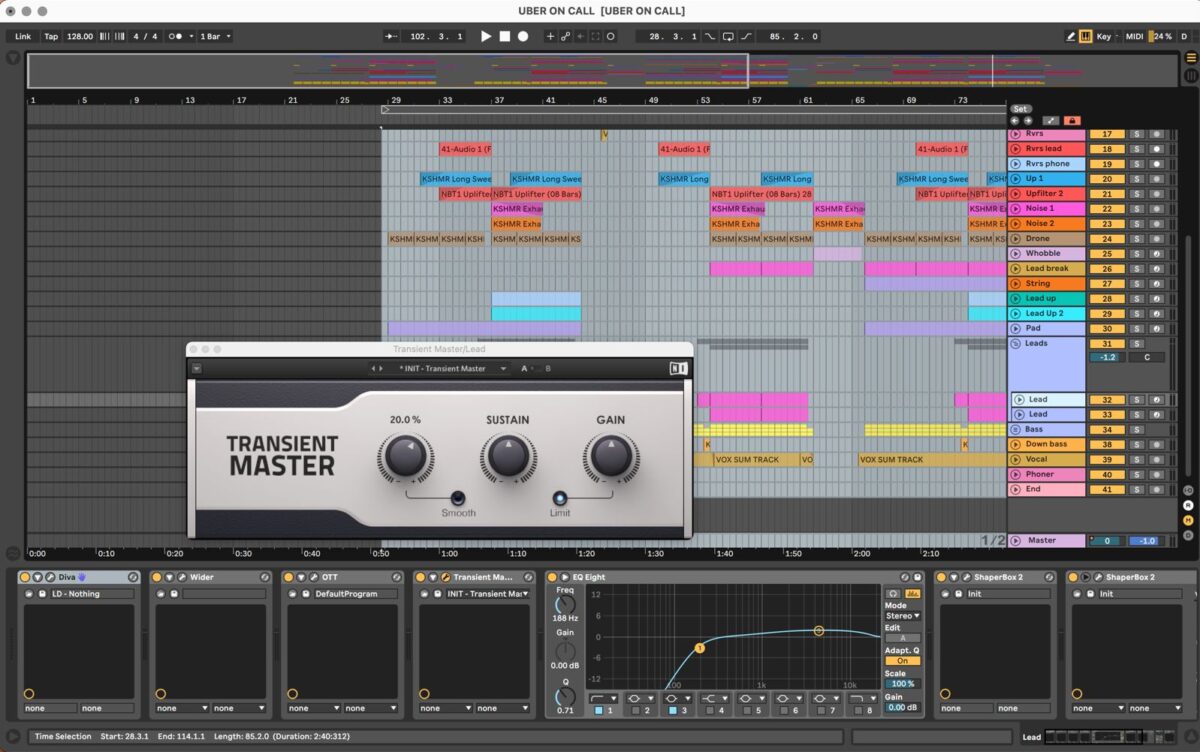This screenshot has height=752, width=1200.
Task: Unfold the Vocal track
Action: 1016,459
